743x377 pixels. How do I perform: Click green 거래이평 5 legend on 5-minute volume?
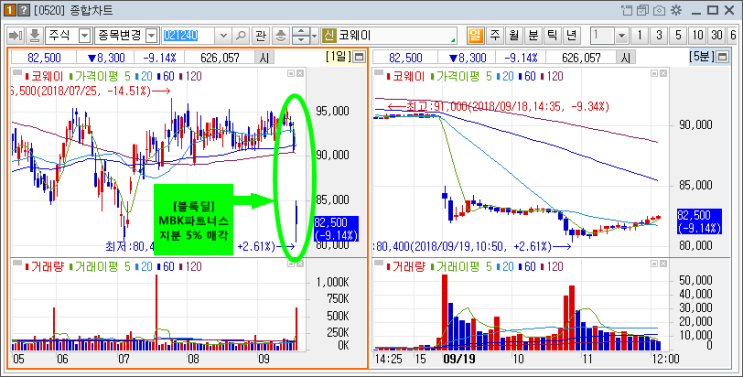(462, 267)
